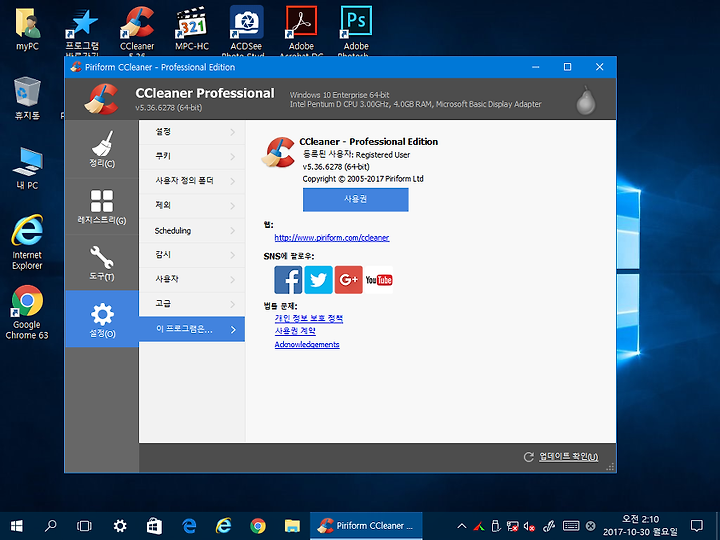This screenshot has width=720, height=540.
Task: Open the touch keyboard tray icon
Action: (571, 526)
